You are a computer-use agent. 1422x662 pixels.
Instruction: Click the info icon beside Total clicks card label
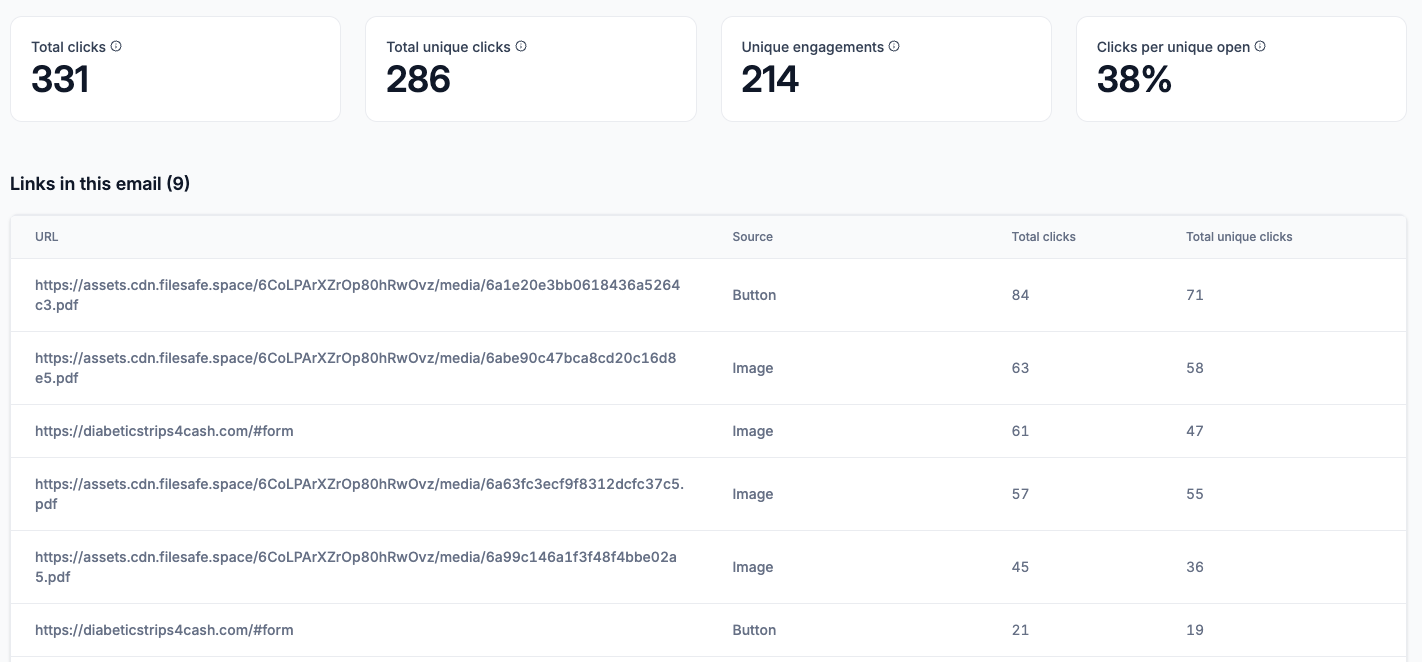coord(116,46)
